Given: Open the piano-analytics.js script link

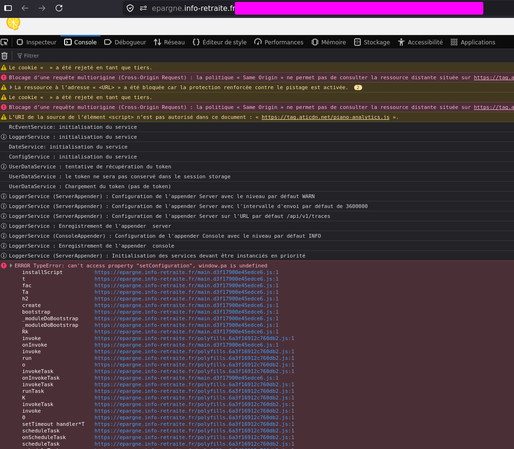Looking at the screenshot, I should pos(325,117).
